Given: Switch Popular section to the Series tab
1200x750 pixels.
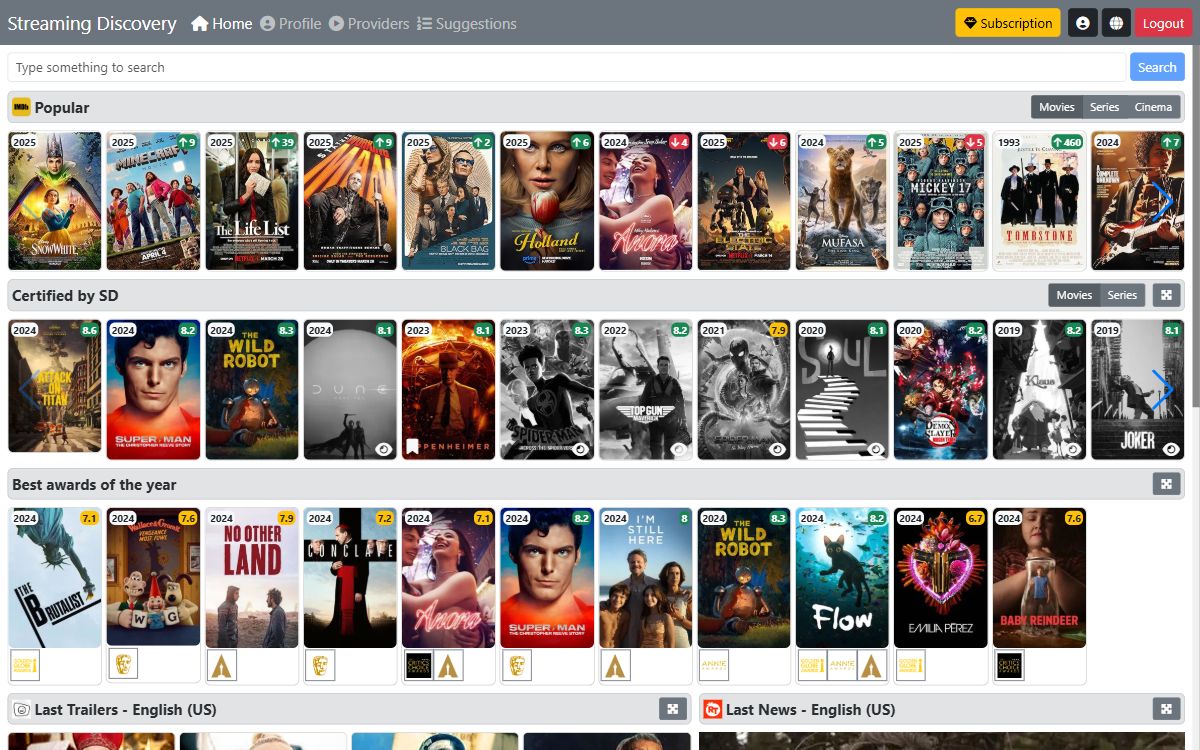Looking at the screenshot, I should pos(1104,107).
